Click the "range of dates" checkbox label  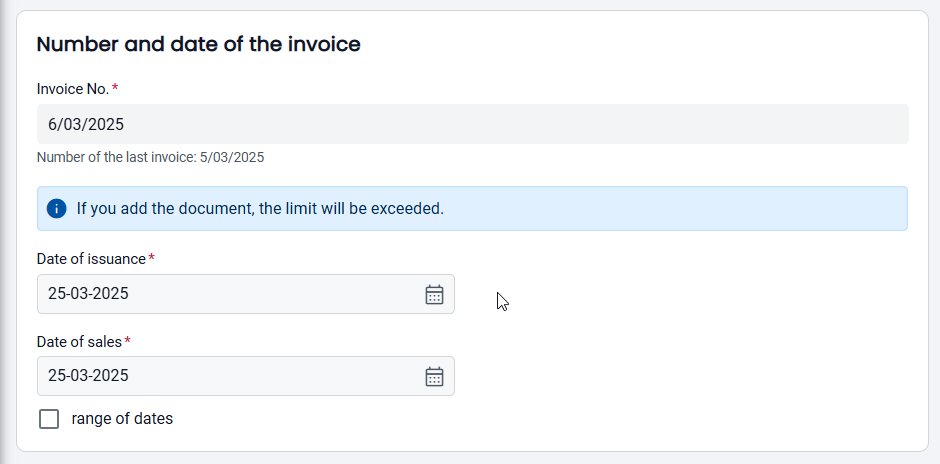point(122,419)
